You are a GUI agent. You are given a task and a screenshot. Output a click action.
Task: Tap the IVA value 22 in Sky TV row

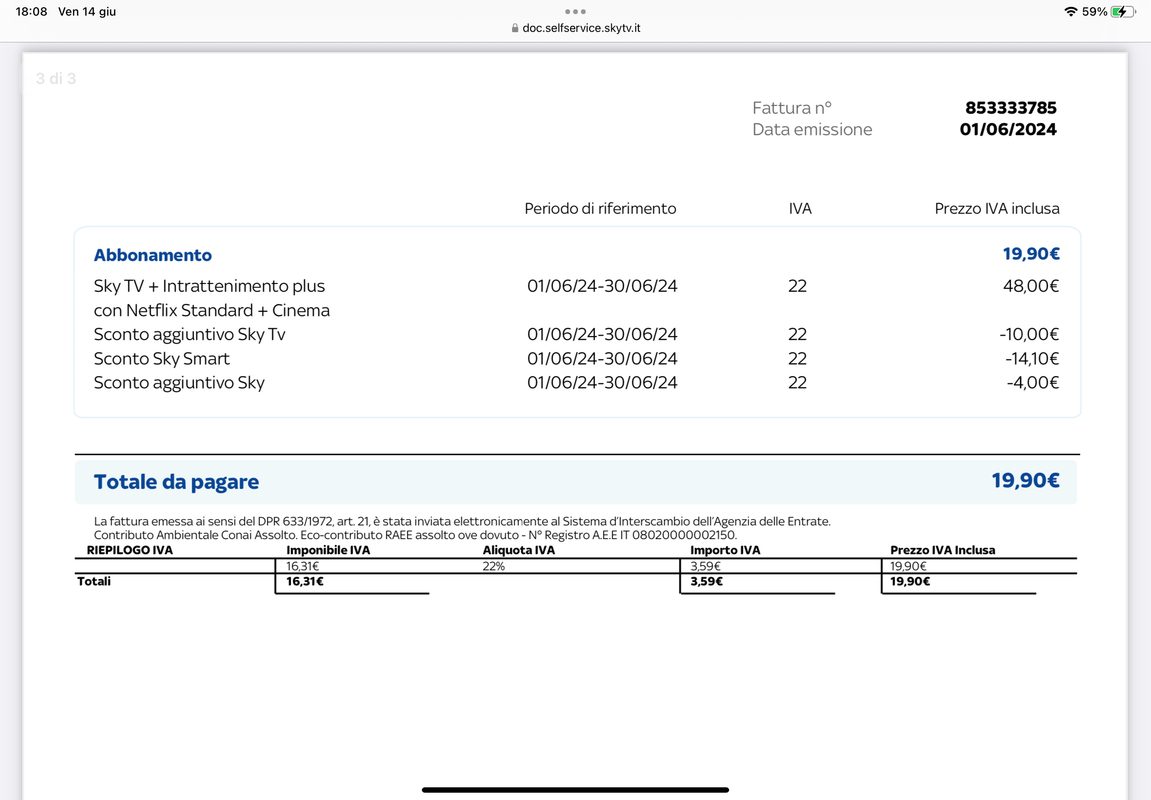[x=797, y=286]
